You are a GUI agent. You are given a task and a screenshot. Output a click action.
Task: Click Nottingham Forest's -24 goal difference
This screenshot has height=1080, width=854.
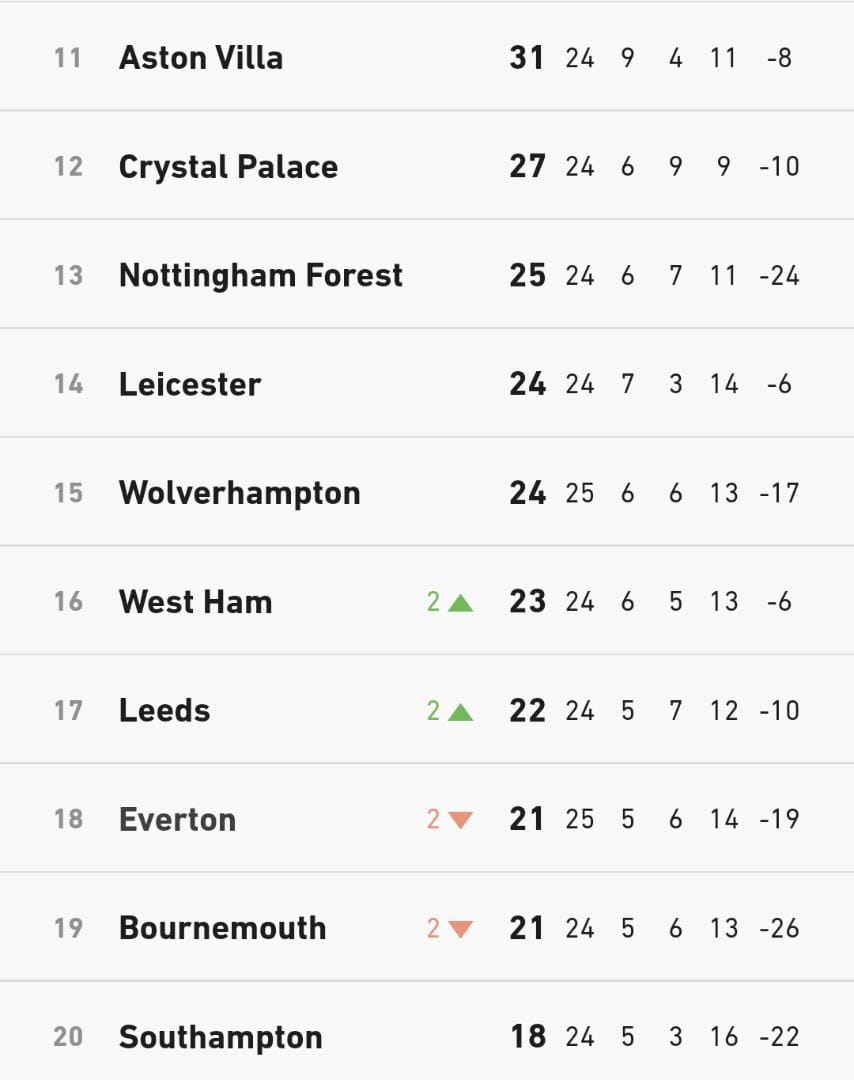tap(779, 276)
